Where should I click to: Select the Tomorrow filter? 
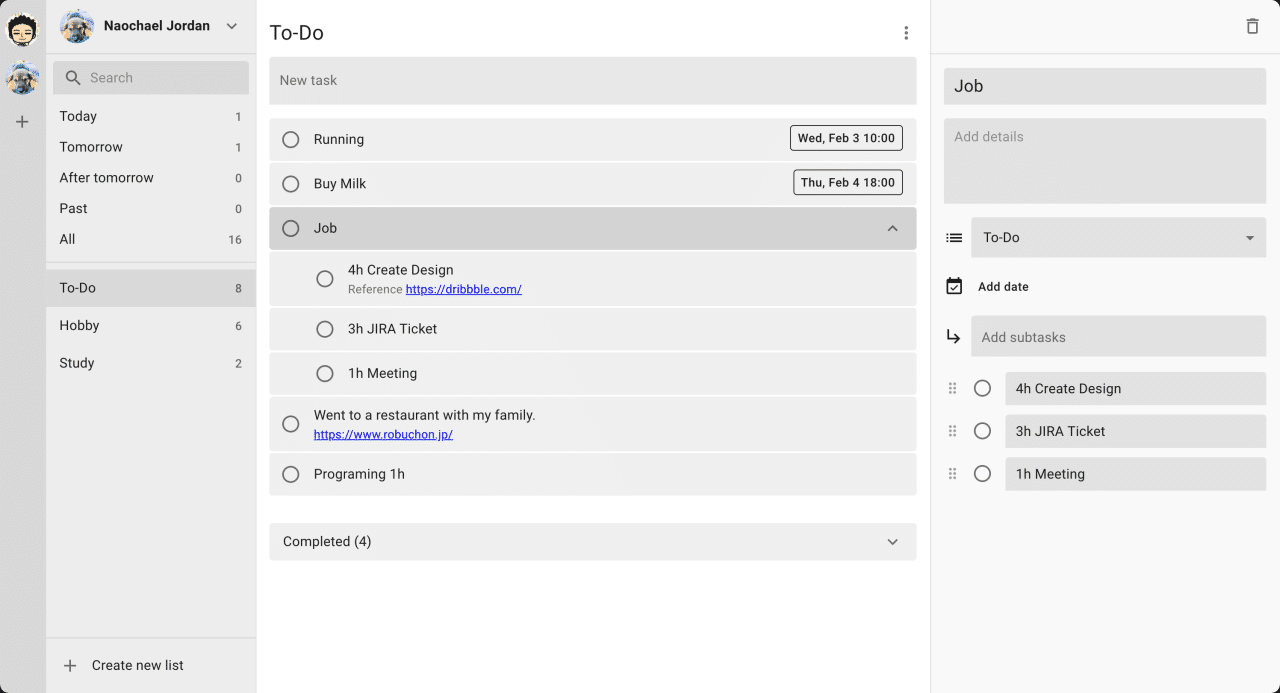151,147
